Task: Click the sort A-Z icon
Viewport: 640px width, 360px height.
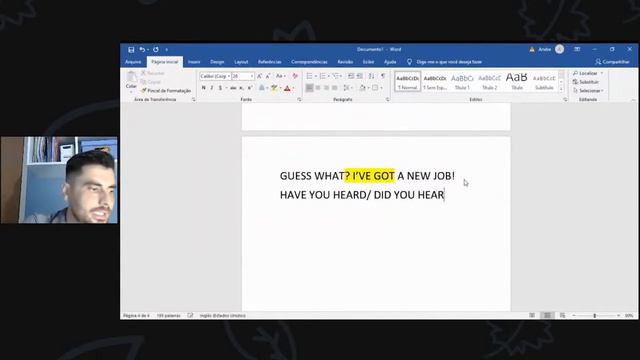Action: (371, 76)
